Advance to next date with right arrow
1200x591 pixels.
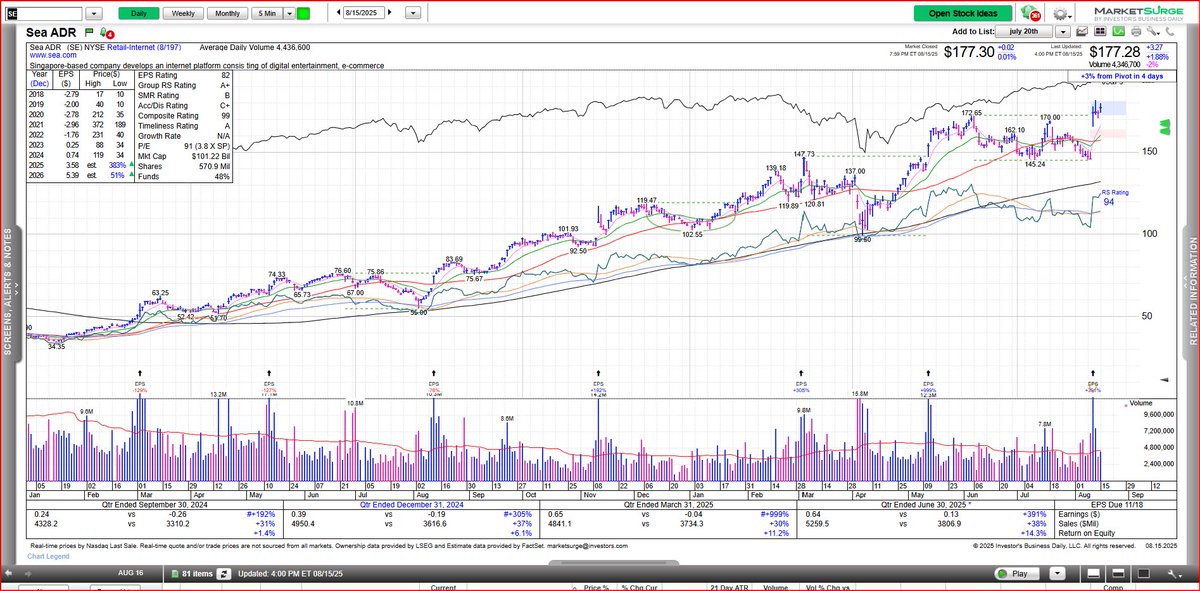click(x=390, y=12)
